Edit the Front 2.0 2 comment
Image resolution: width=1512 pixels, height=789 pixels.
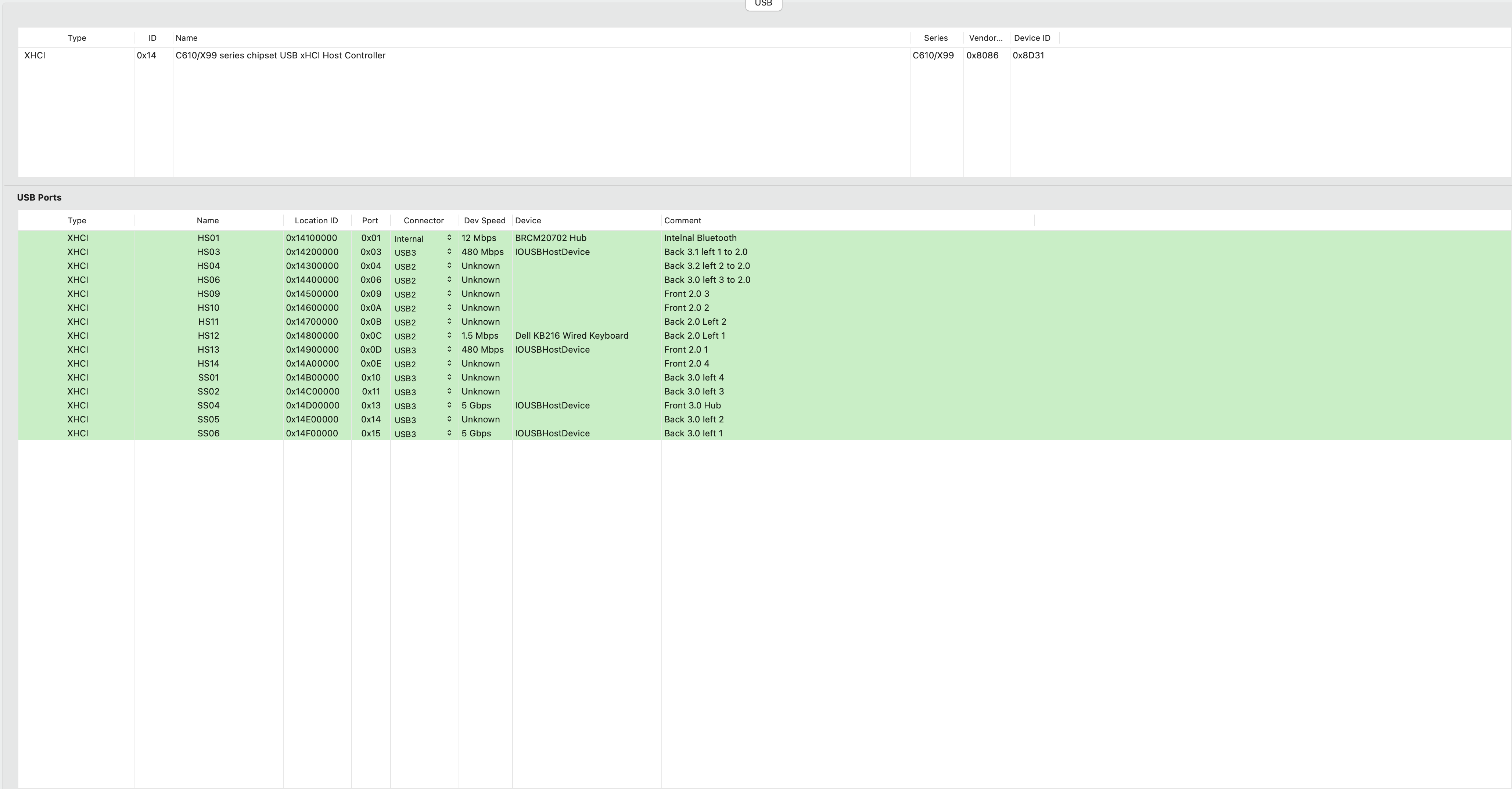[687, 308]
